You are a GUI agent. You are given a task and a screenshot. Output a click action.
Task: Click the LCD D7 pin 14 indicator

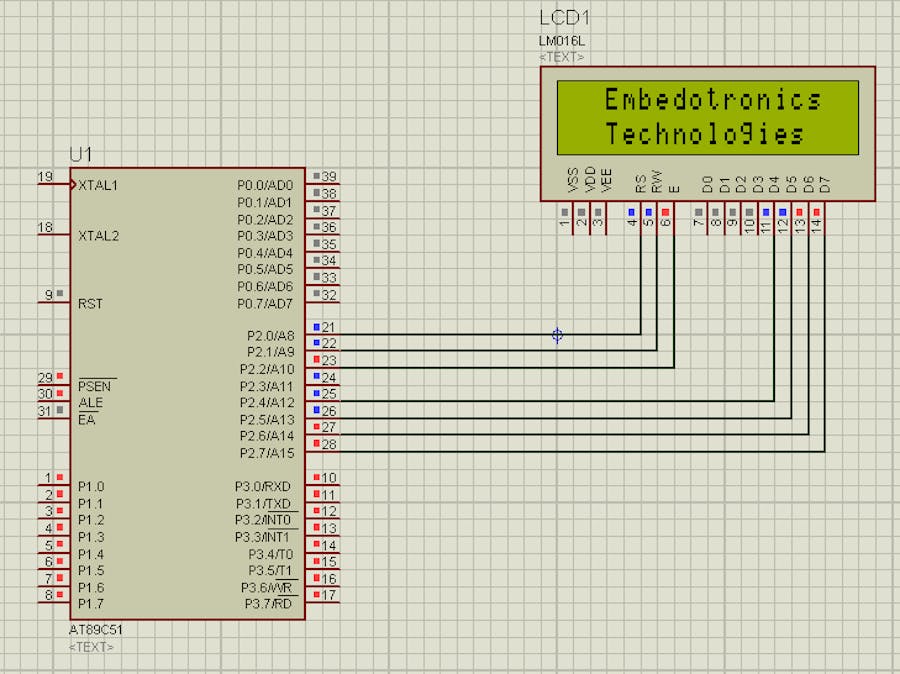tap(817, 212)
